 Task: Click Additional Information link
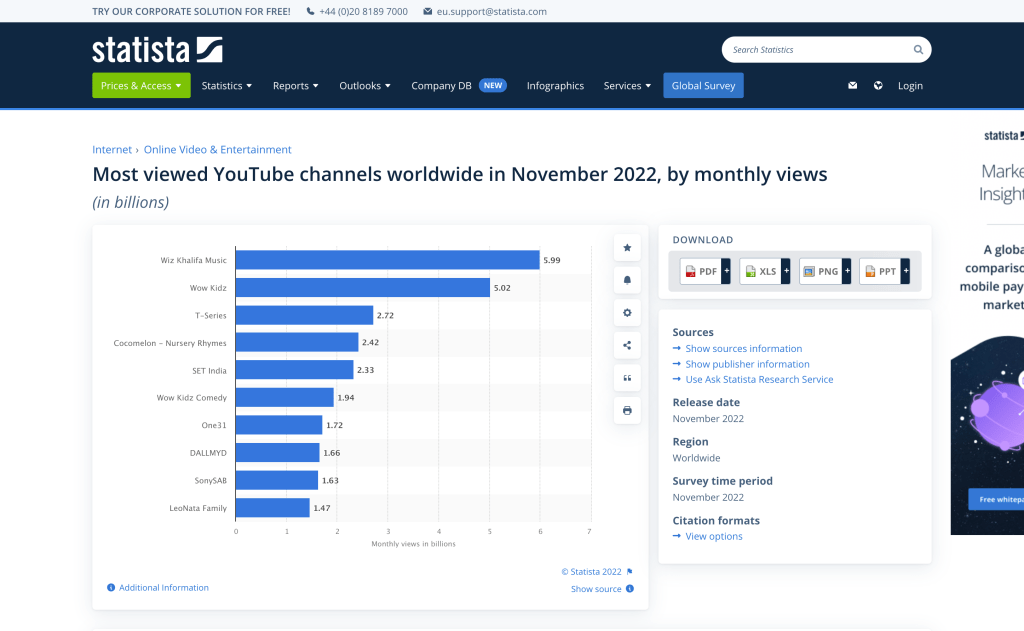[164, 588]
